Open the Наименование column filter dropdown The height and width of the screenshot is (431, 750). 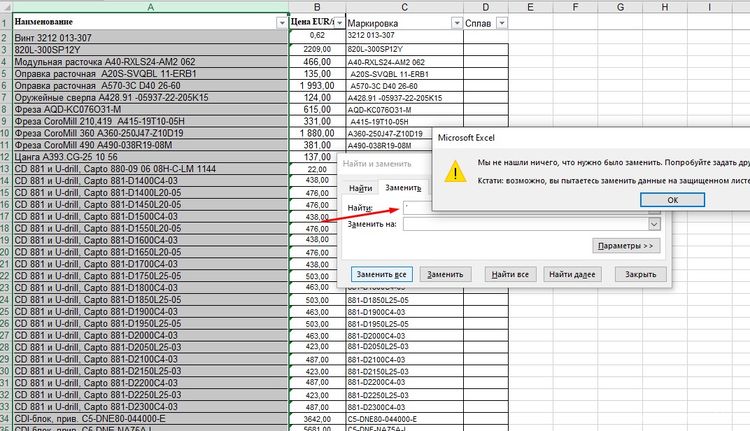click(281, 23)
